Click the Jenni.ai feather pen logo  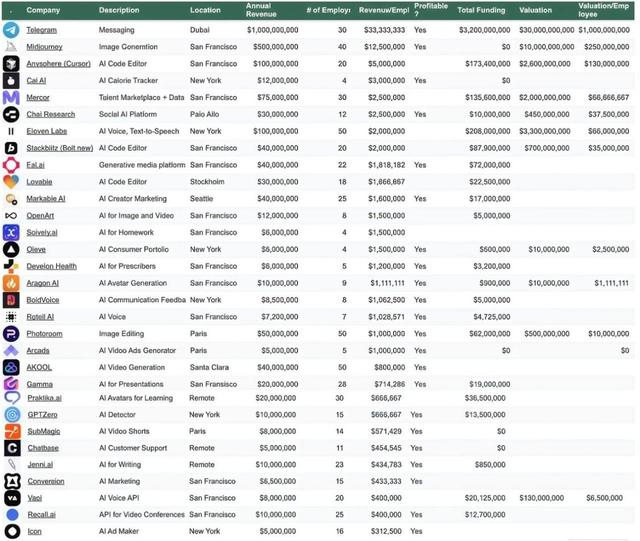point(12,465)
